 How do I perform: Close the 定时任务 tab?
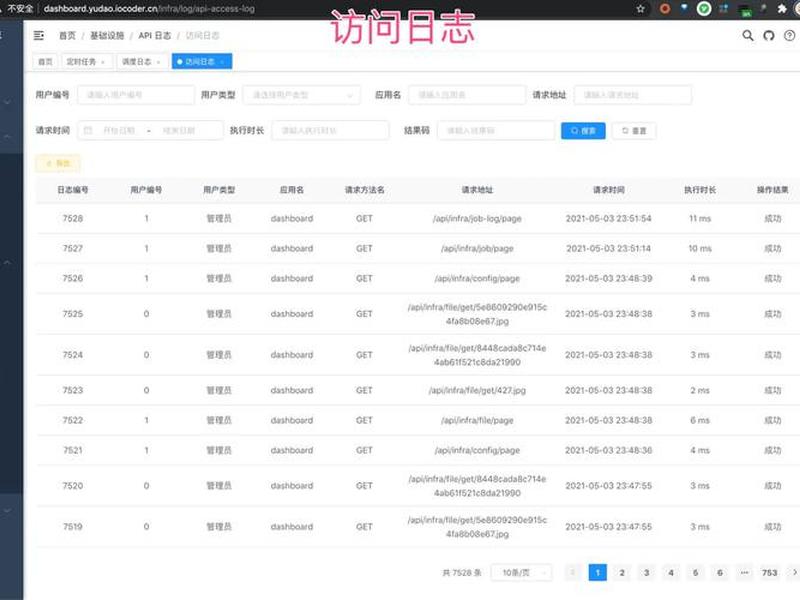point(103,62)
